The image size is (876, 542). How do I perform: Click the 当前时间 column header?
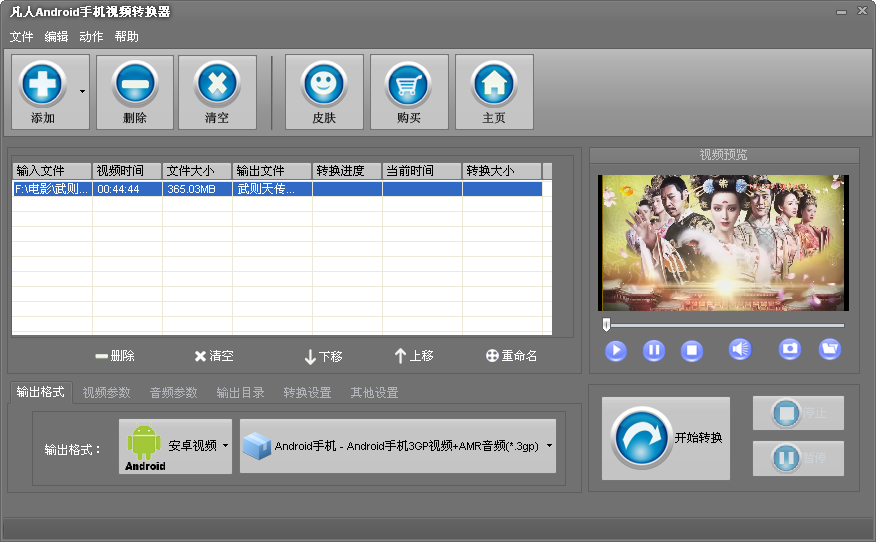pos(422,170)
